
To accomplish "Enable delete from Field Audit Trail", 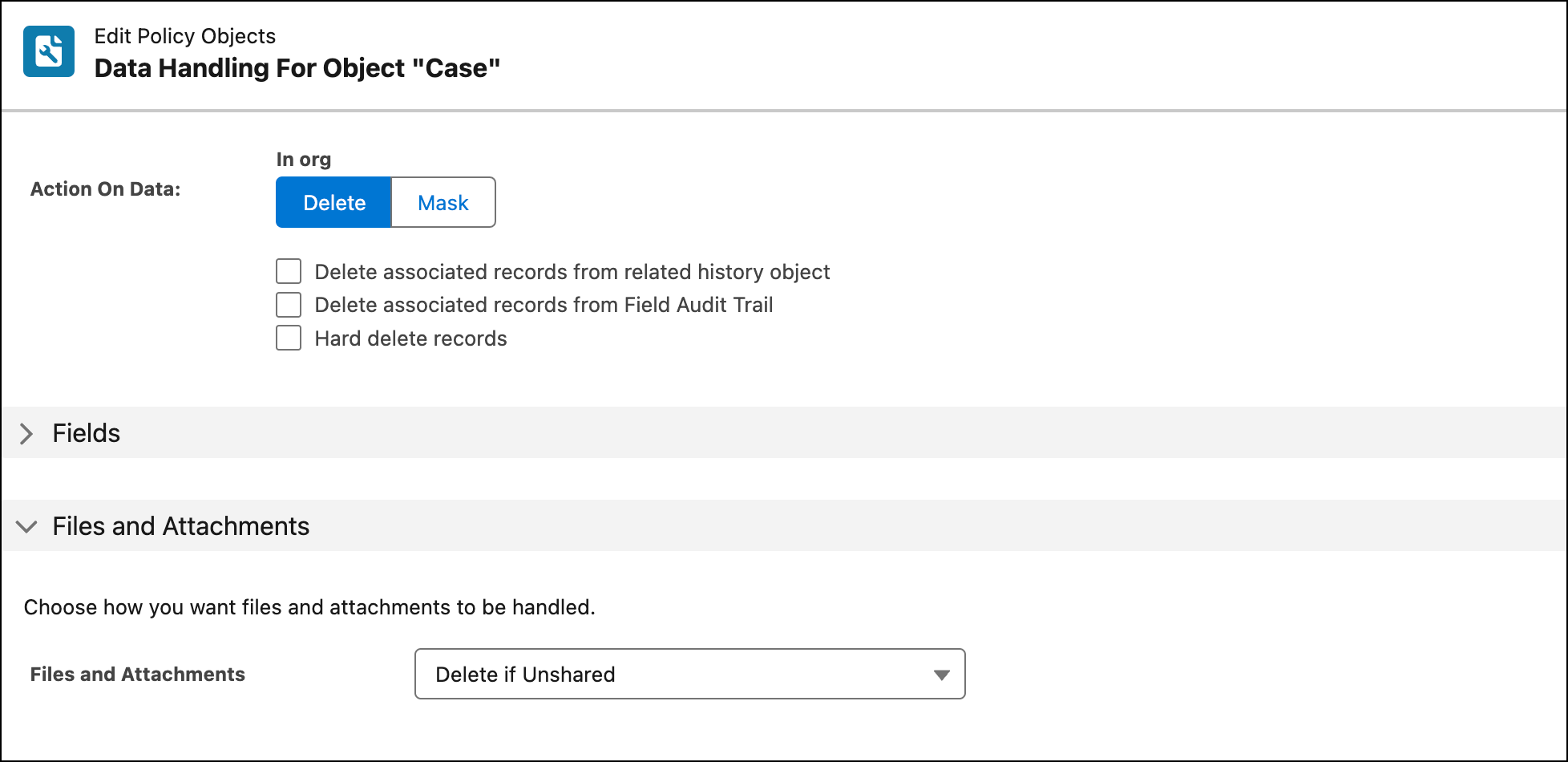I will (289, 305).
